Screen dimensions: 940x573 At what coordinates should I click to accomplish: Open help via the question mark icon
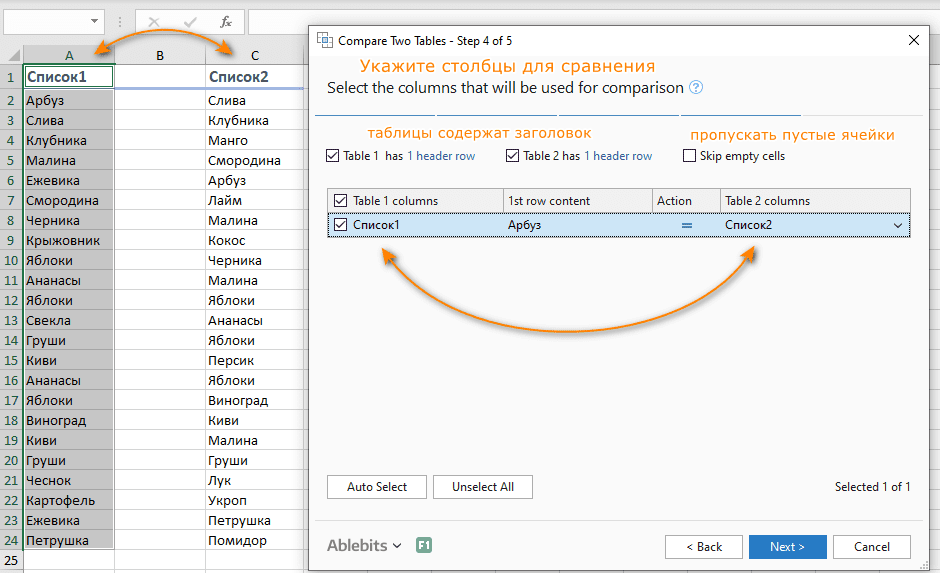(696, 88)
